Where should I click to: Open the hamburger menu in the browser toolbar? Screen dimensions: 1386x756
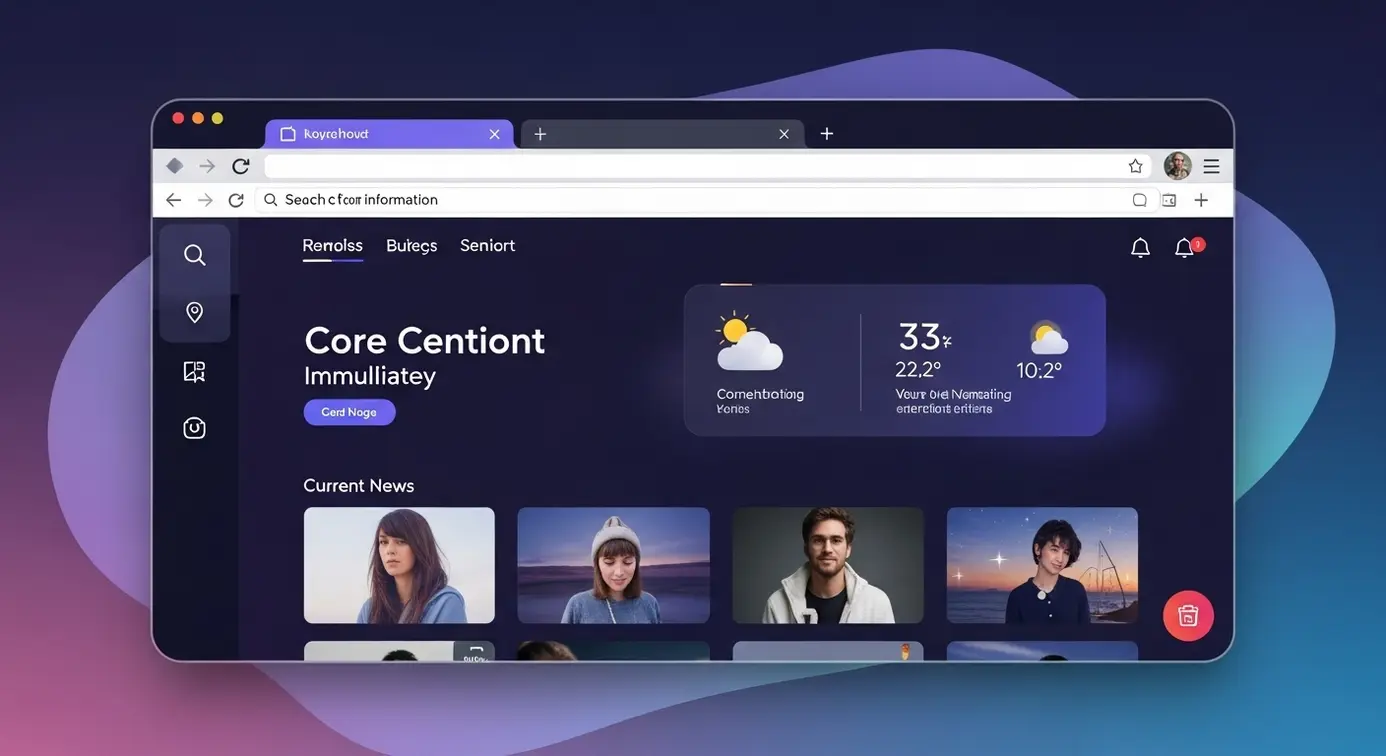coord(1211,166)
